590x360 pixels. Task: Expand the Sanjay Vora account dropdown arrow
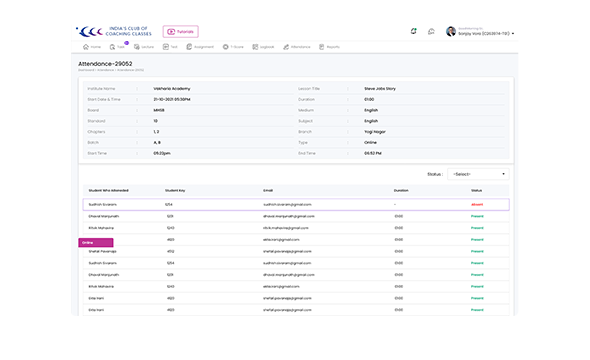(513, 33)
